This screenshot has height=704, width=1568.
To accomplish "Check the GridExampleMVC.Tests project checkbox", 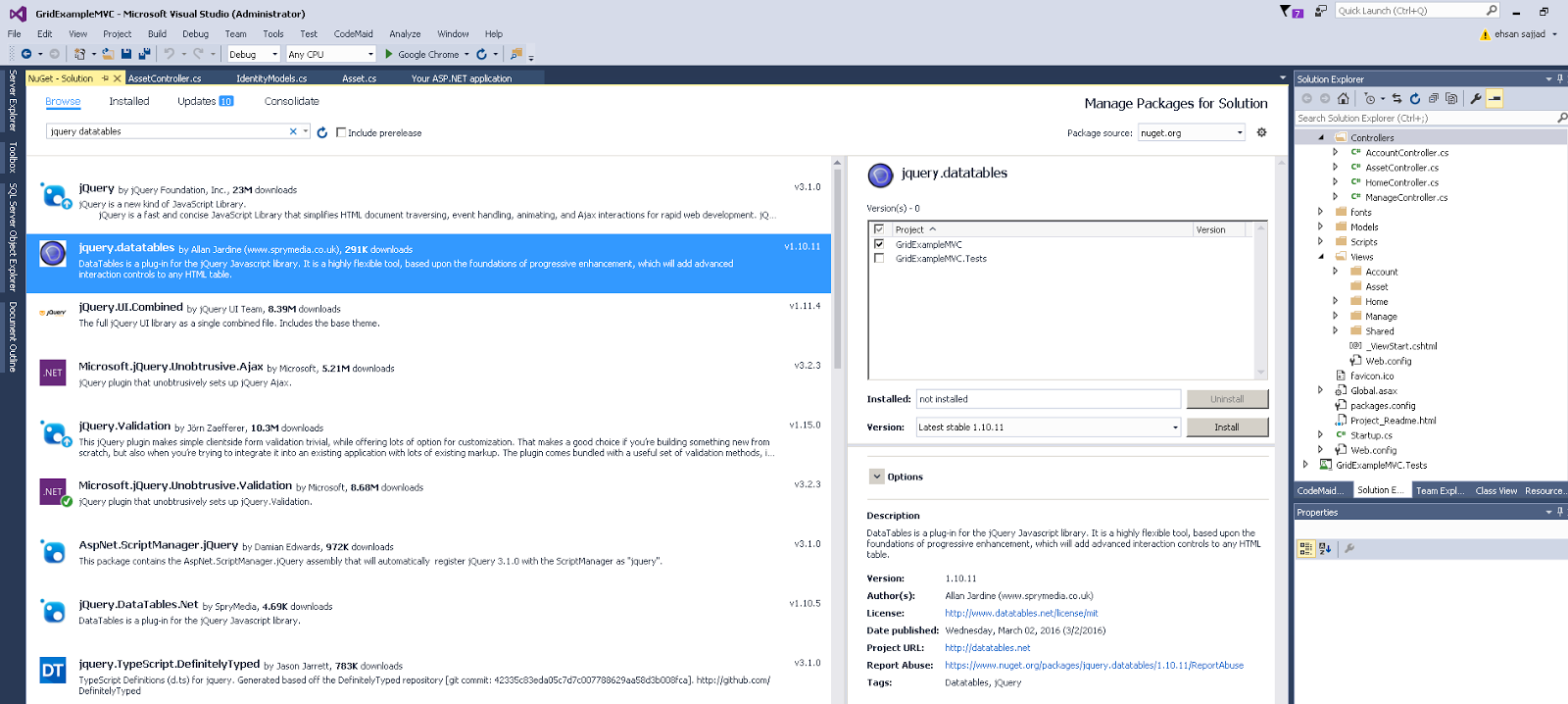I will click(879, 259).
